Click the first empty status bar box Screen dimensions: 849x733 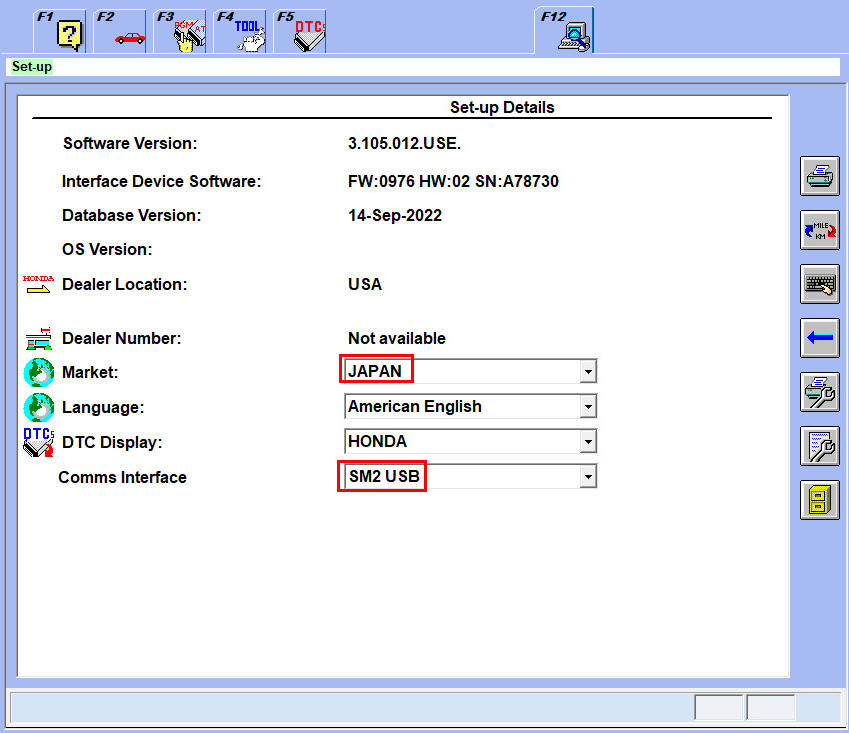(719, 707)
